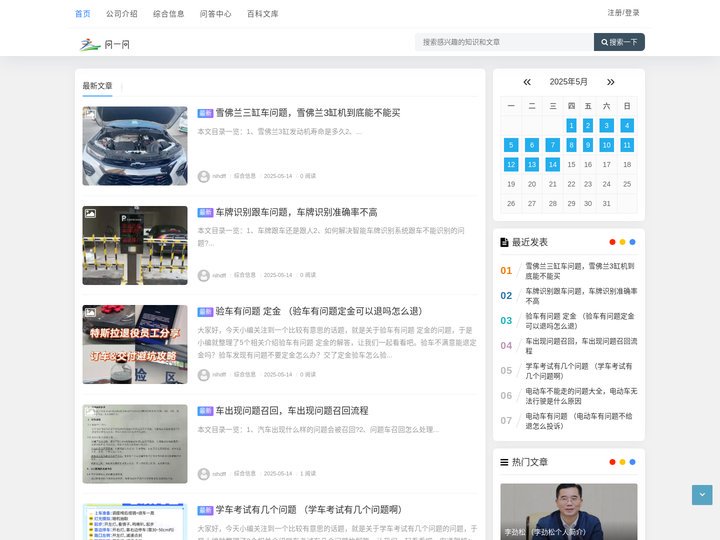Focus the search input field
Image resolution: width=720 pixels, height=540 pixels.
[x=504, y=42]
